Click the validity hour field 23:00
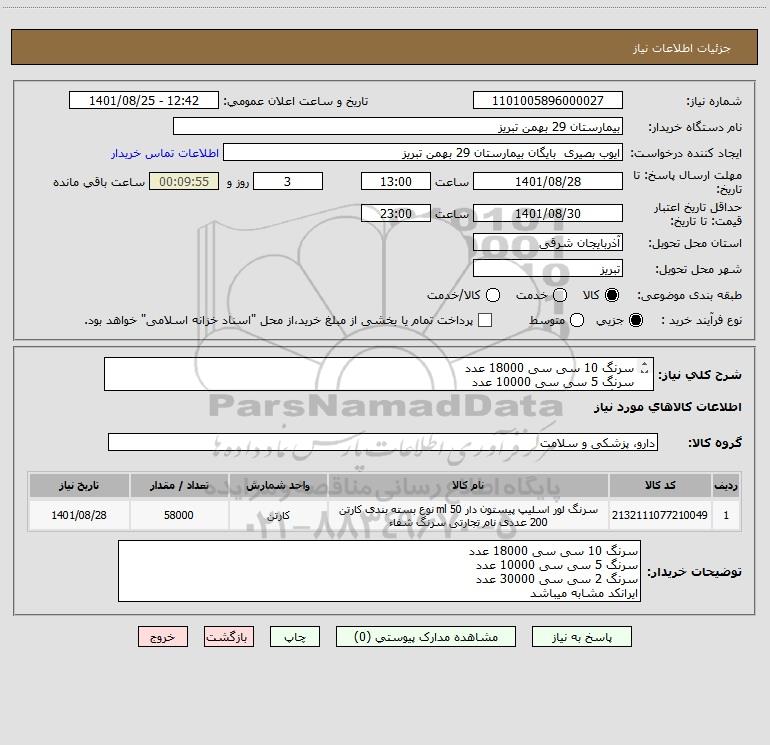Screen dimensions: 770x745 tap(396, 213)
